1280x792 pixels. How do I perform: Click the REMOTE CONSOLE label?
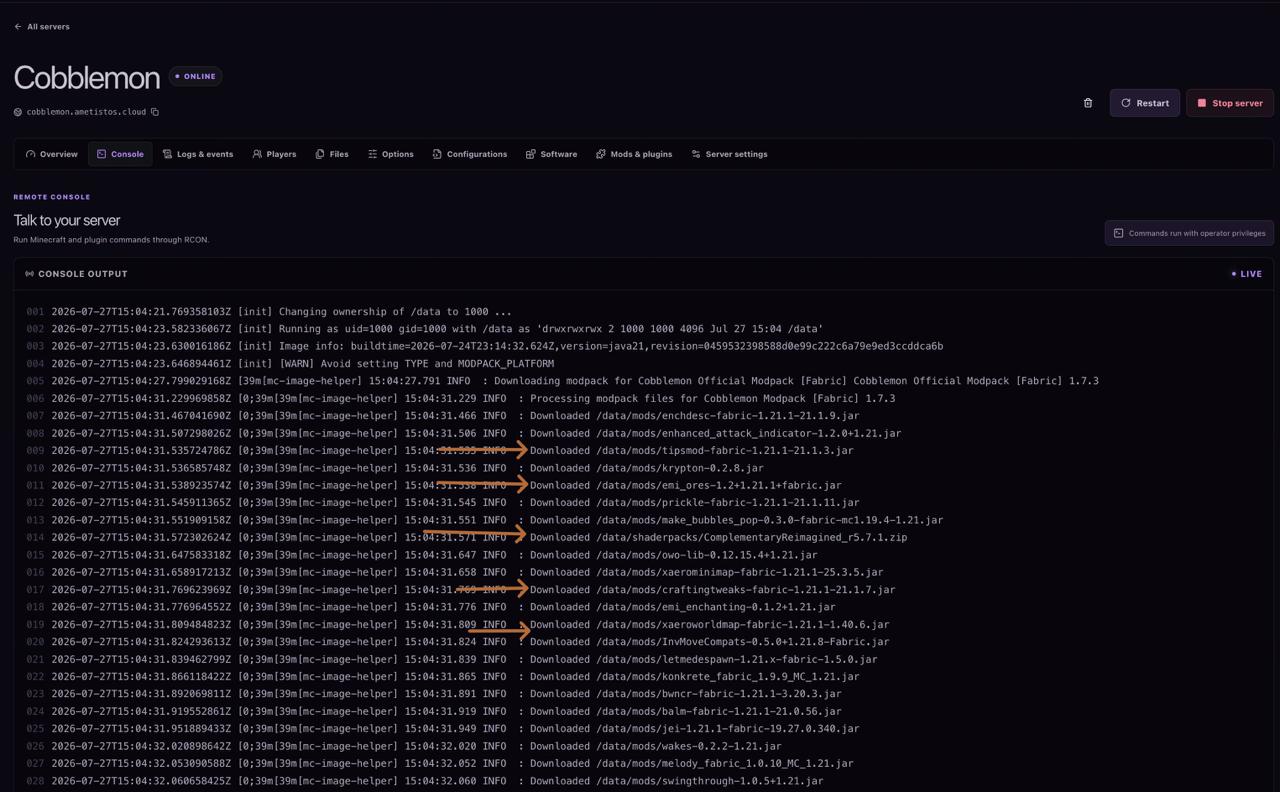tap(52, 197)
